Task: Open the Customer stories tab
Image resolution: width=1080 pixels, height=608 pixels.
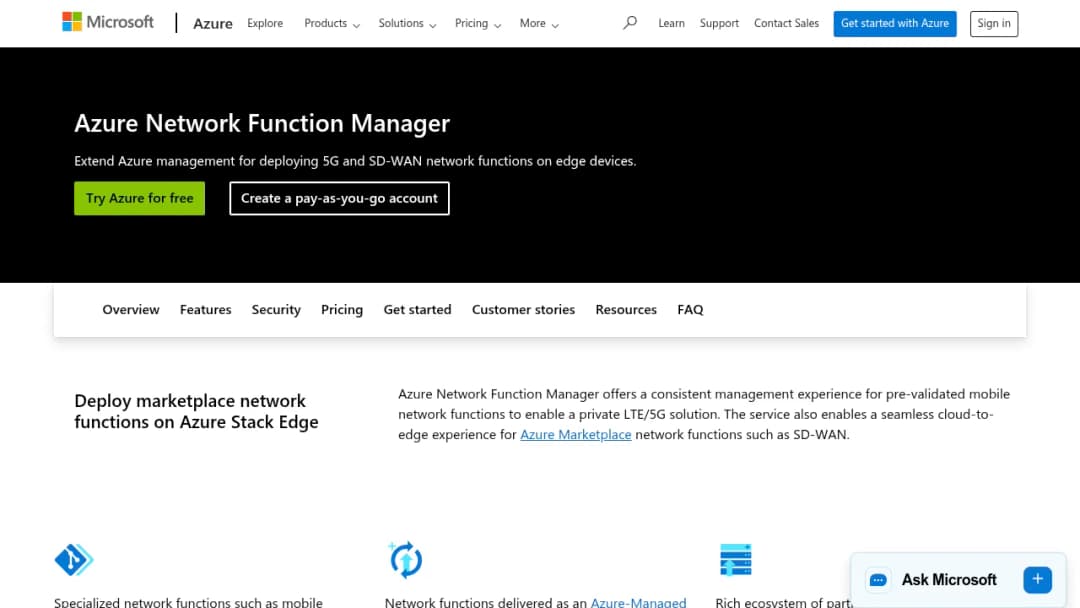Action: tap(523, 310)
